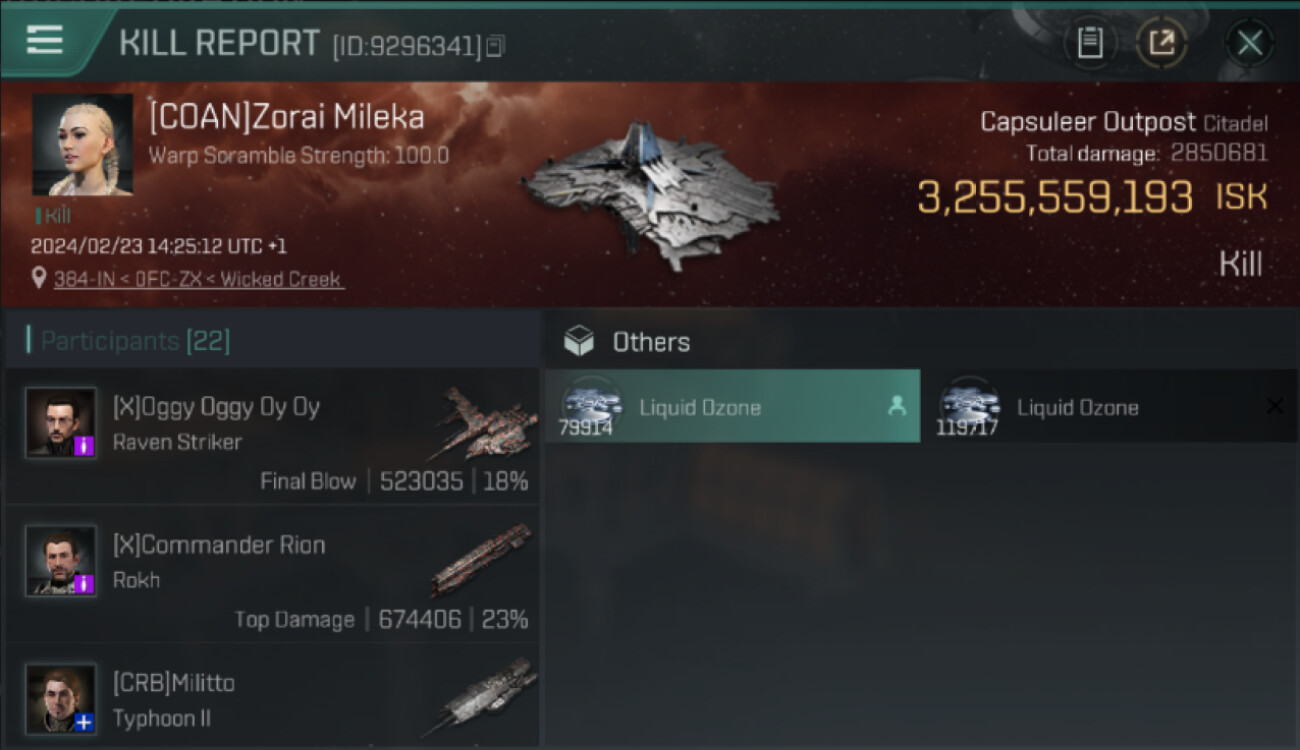Click the Typhoon II ship icon
This screenshot has height=750, width=1300.
click(484, 697)
